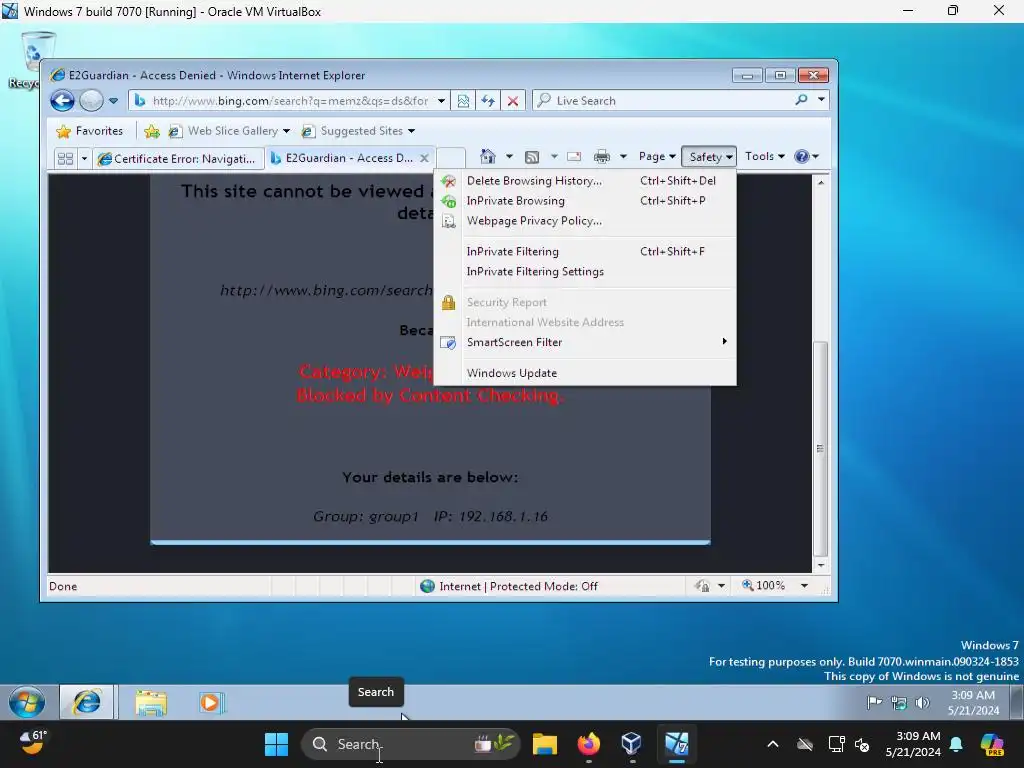Open Suggested Sites dropdown

(x=359, y=131)
